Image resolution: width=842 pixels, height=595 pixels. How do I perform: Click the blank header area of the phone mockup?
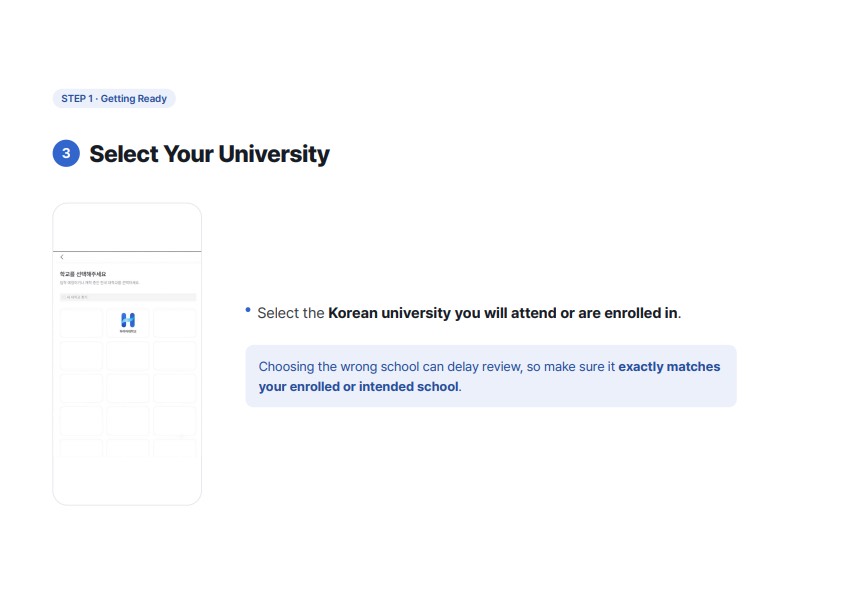tap(127, 228)
